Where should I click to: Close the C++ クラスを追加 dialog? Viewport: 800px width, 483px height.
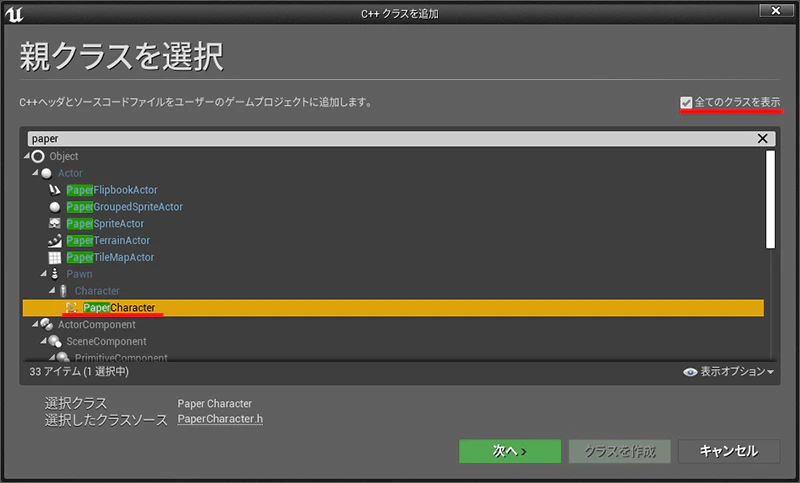click(776, 11)
